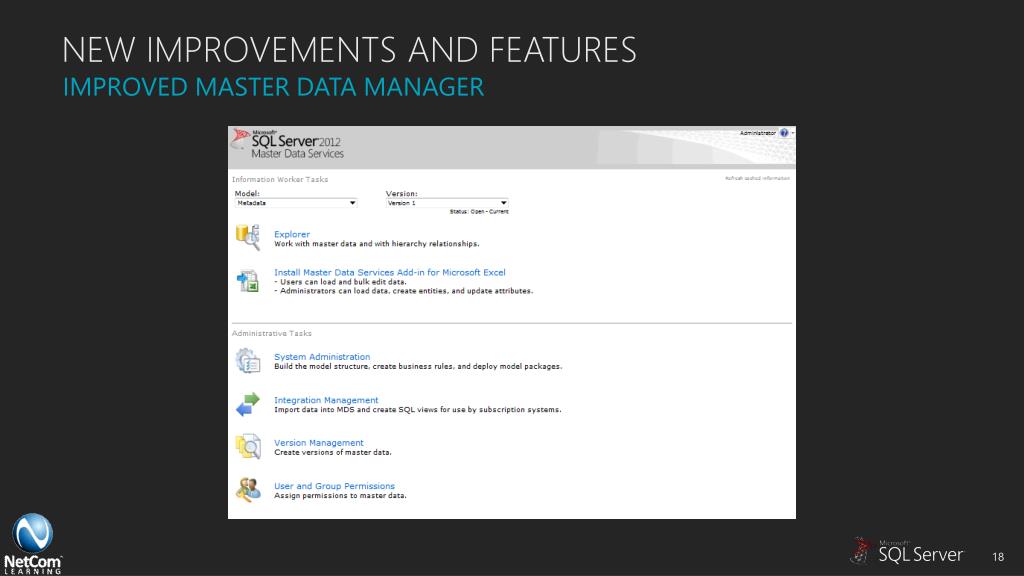Open the Model dropdown showing Metadata
Viewport: 1024px width, 576px height.
pyautogui.click(x=295, y=203)
